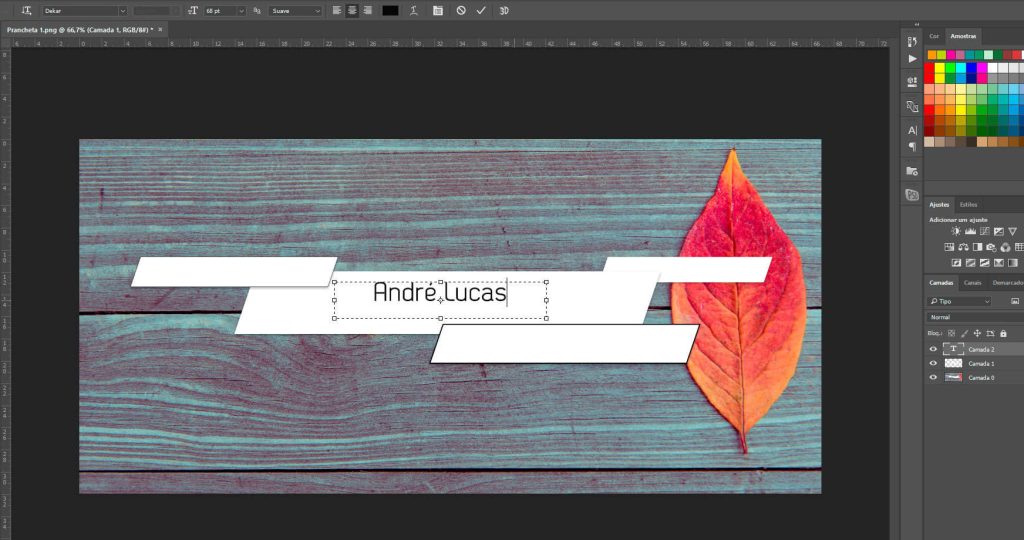
Task: Select the Prancheta 1.png document tab
Action: tap(80, 29)
